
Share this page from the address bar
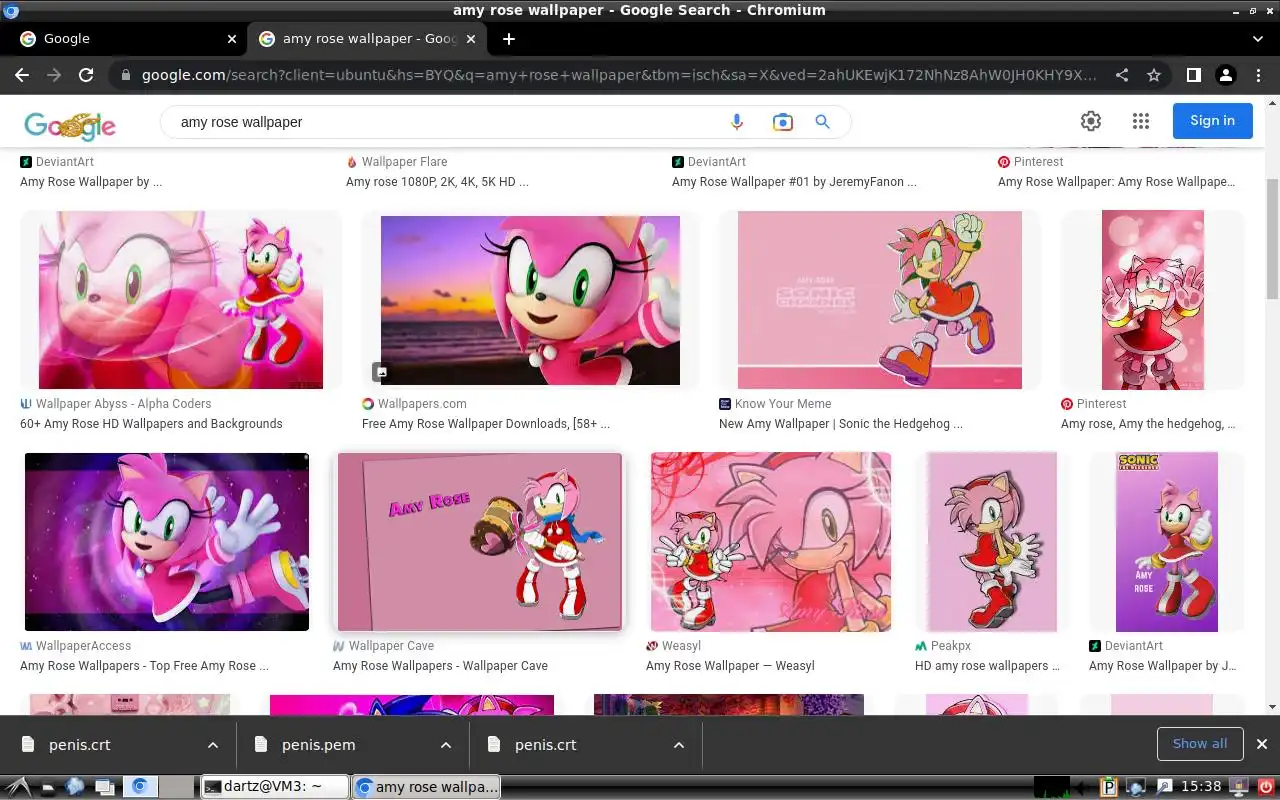(x=1122, y=75)
